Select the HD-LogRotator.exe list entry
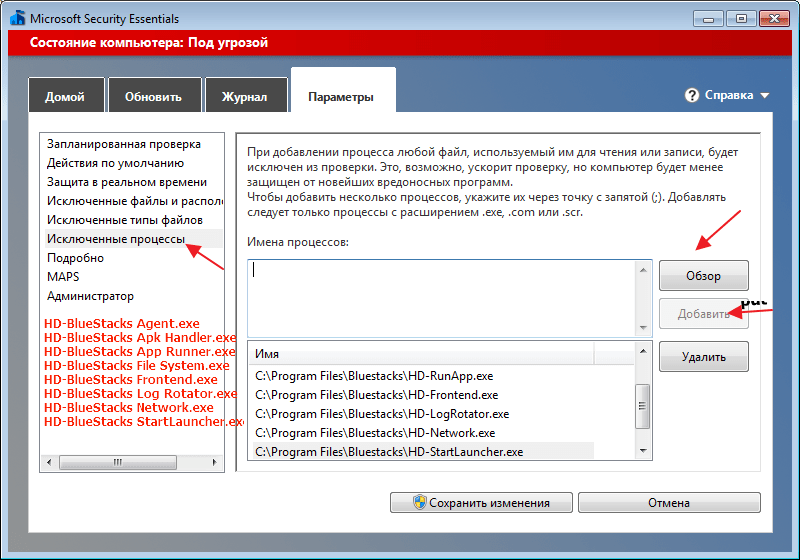The width and height of the screenshot is (800, 560). point(423,414)
